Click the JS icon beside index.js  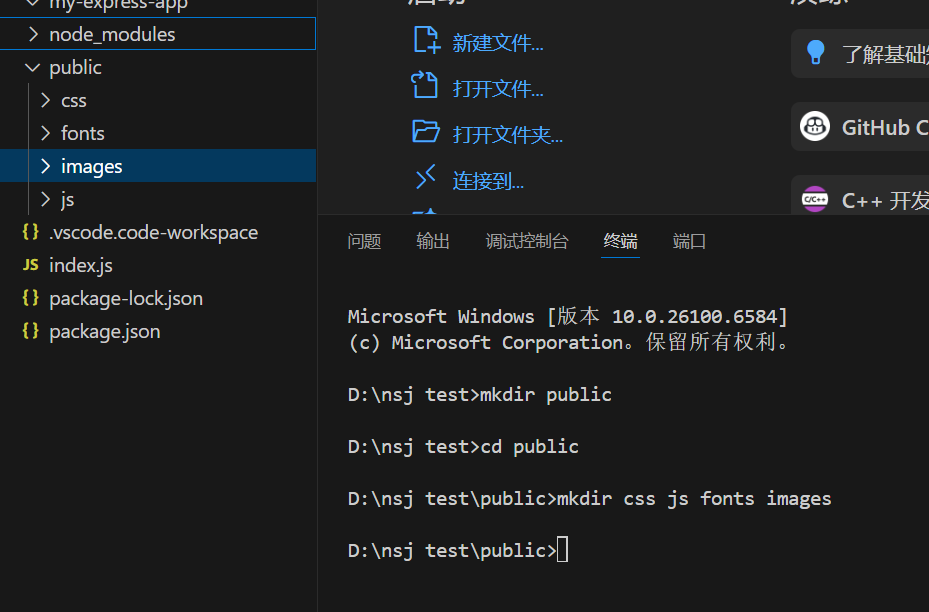pyautogui.click(x=31, y=266)
